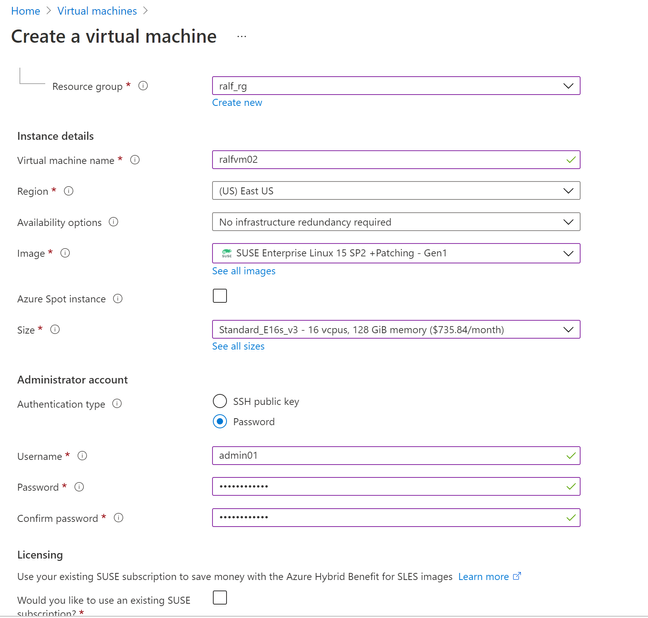Click external link icon after Learn more

coord(517,576)
